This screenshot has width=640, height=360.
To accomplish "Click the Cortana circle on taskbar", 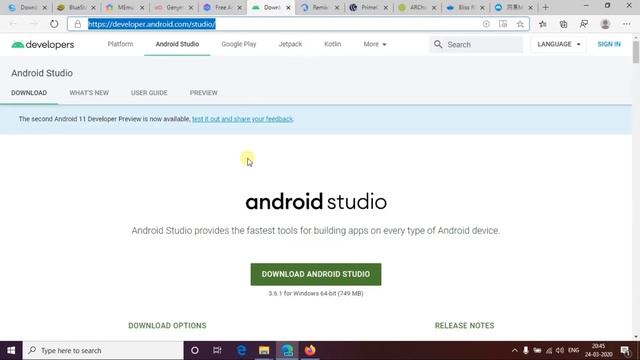I will (195, 350).
